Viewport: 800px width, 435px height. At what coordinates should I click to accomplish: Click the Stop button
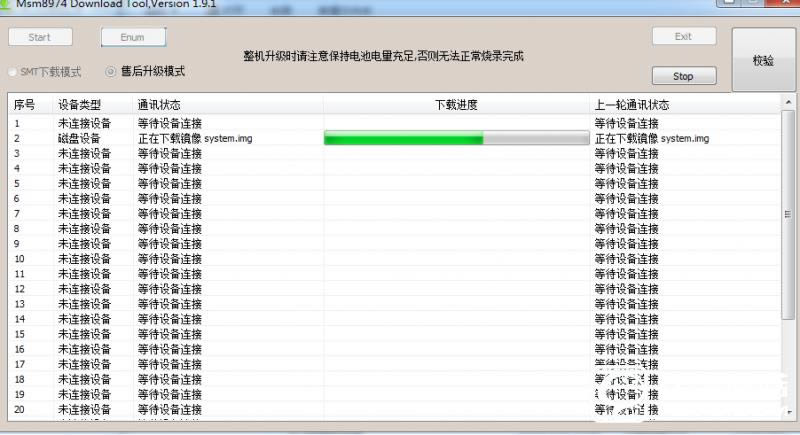(684, 76)
